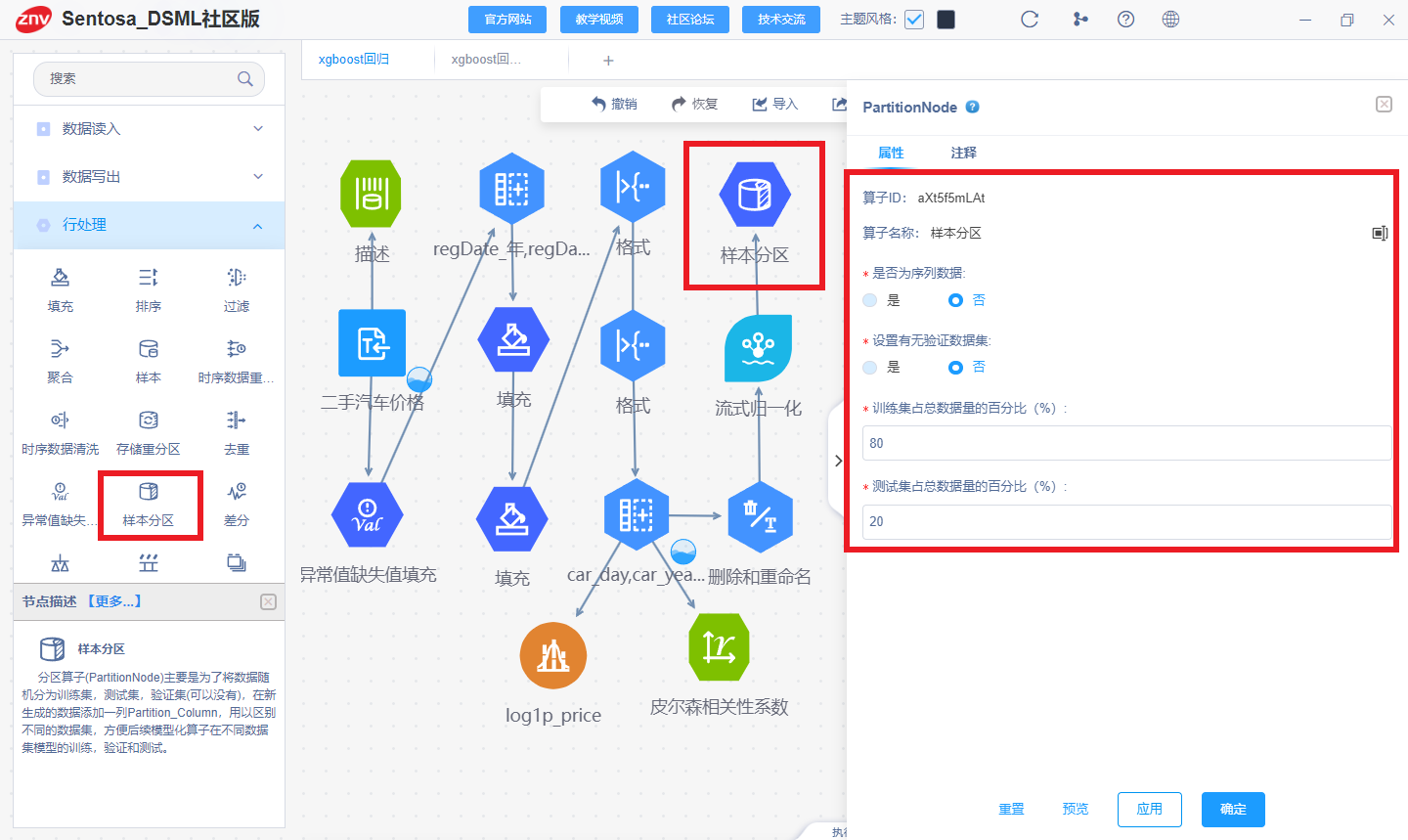This screenshot has height=840, width=1408.
Task: Click the regDate_年 generate-column node
Action: coord(511,188)
